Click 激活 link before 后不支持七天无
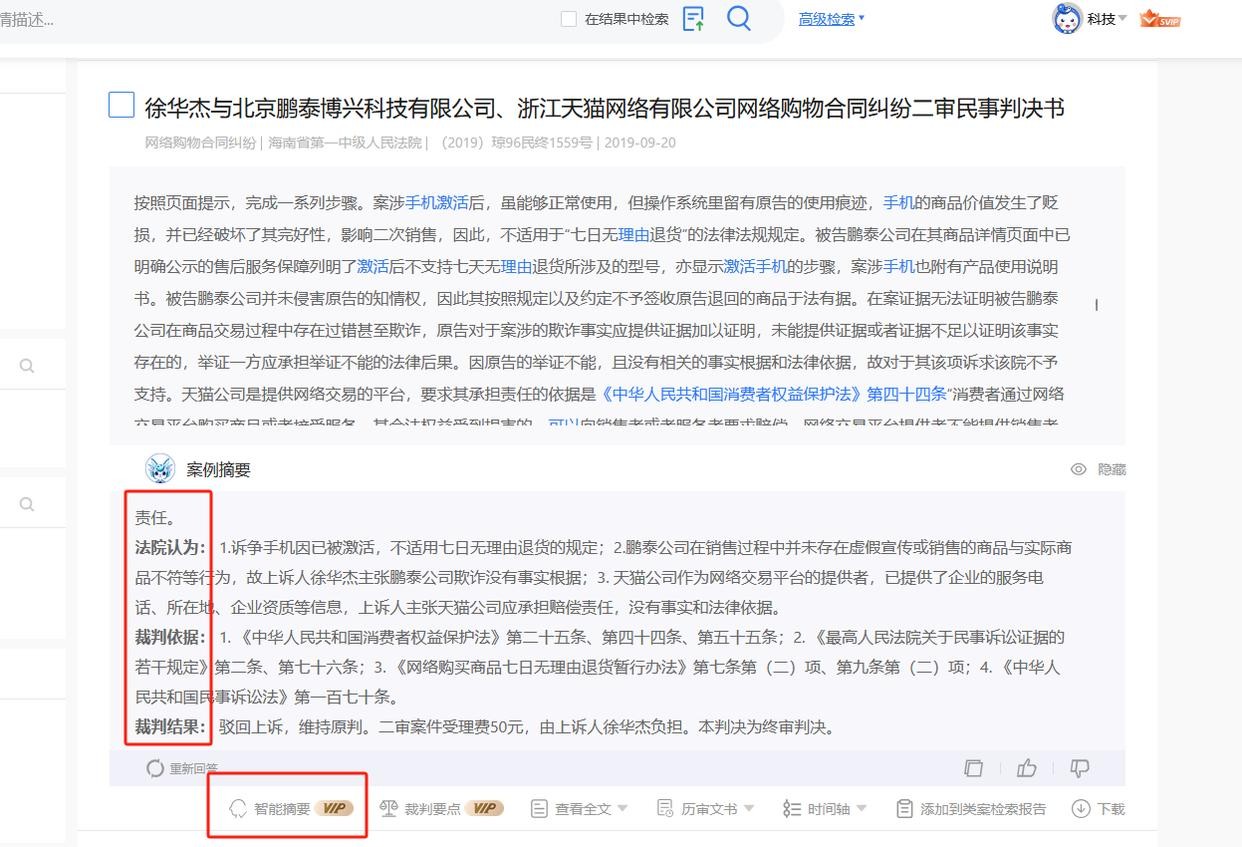Image resolution: width=1242 pixels, height=847 pixels. [x=373, y=267]
